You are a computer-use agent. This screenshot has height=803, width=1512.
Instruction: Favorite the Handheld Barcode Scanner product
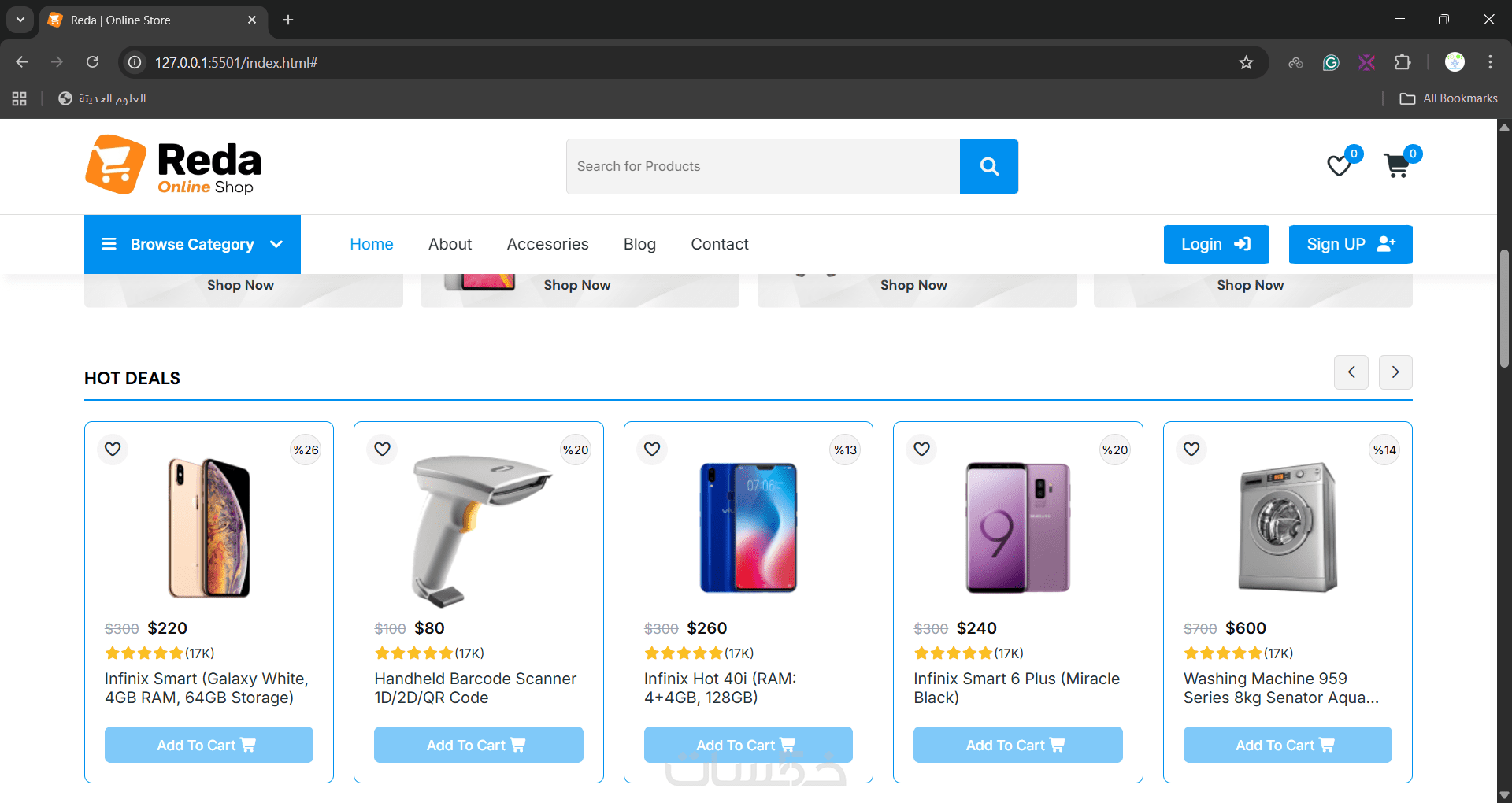[383, 449]
